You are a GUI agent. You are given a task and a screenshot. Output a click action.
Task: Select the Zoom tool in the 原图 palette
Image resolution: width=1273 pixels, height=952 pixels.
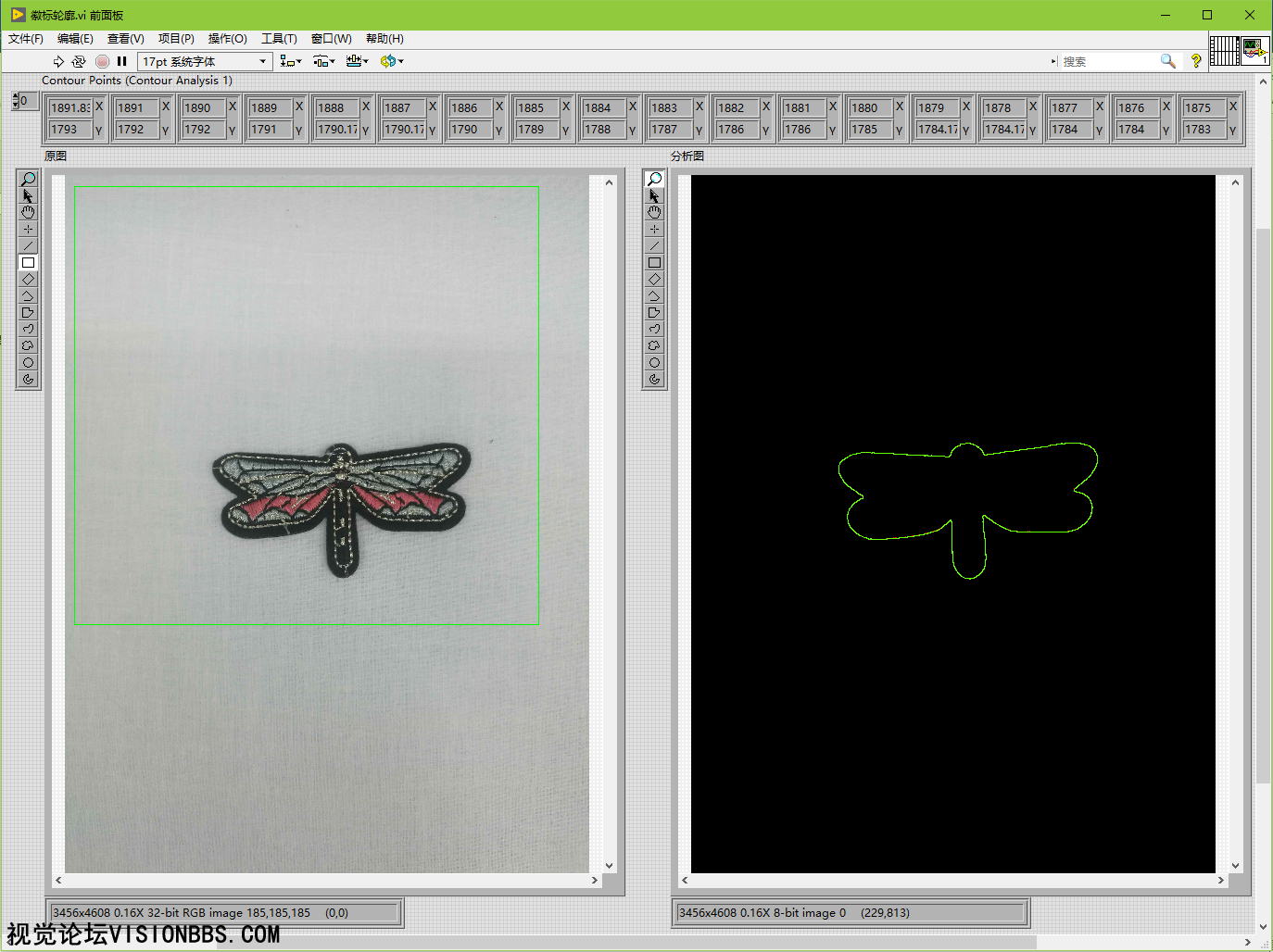[x=28, y=179]
